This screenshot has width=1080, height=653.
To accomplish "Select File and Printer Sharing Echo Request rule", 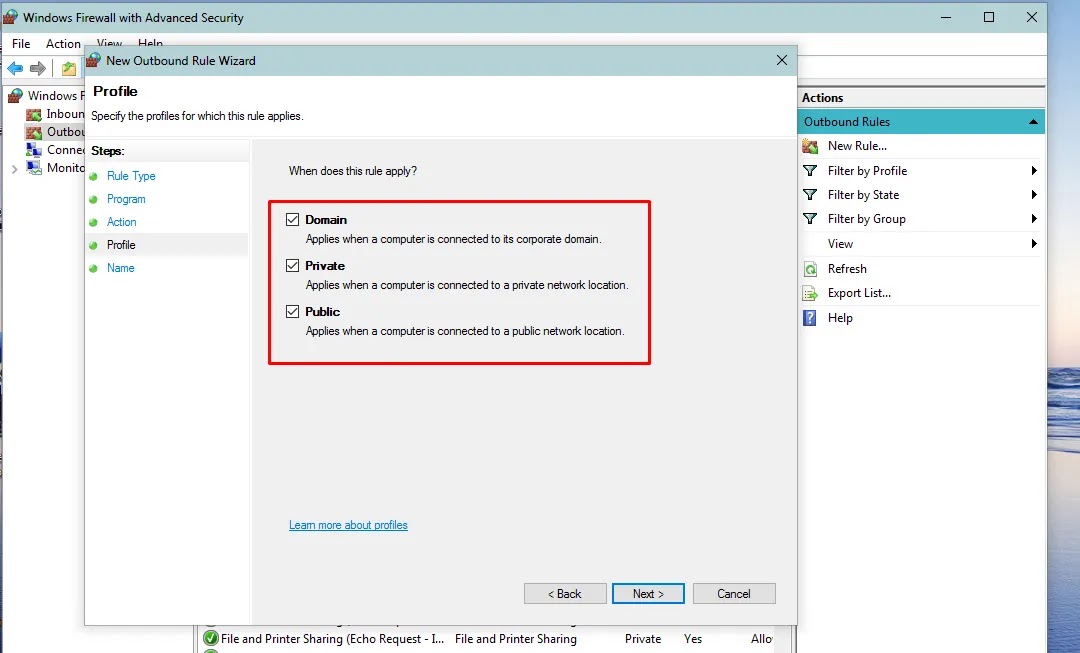I will coord(333,639).
